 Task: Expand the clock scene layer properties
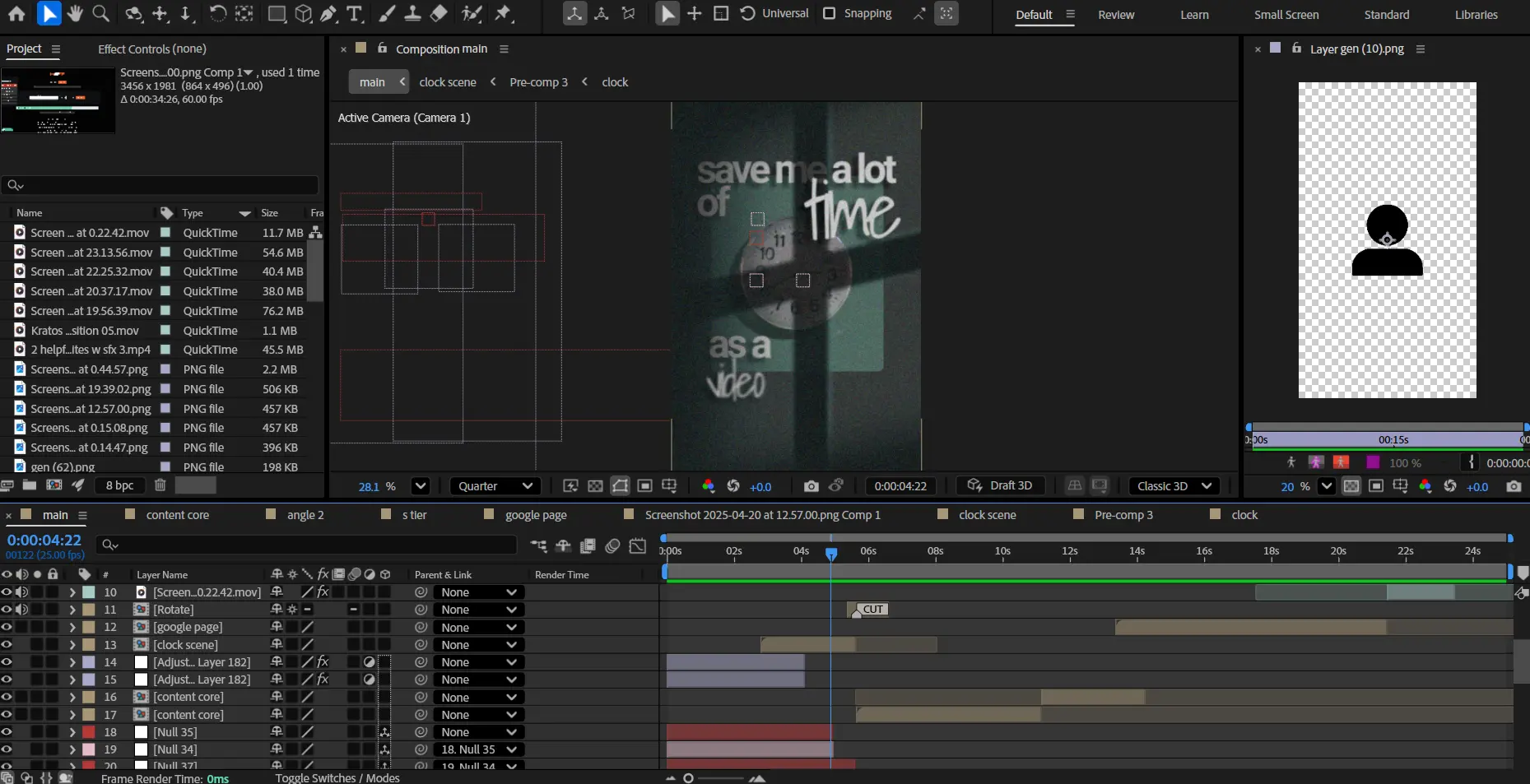72,645
